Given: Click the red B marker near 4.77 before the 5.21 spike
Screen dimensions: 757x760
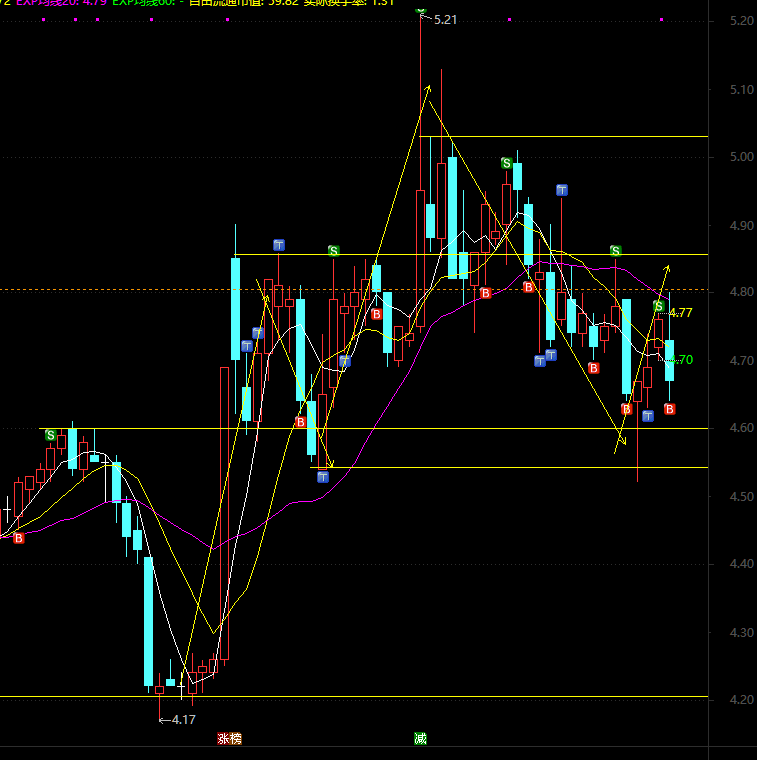Looking at the screenshot, I should 377,315.
